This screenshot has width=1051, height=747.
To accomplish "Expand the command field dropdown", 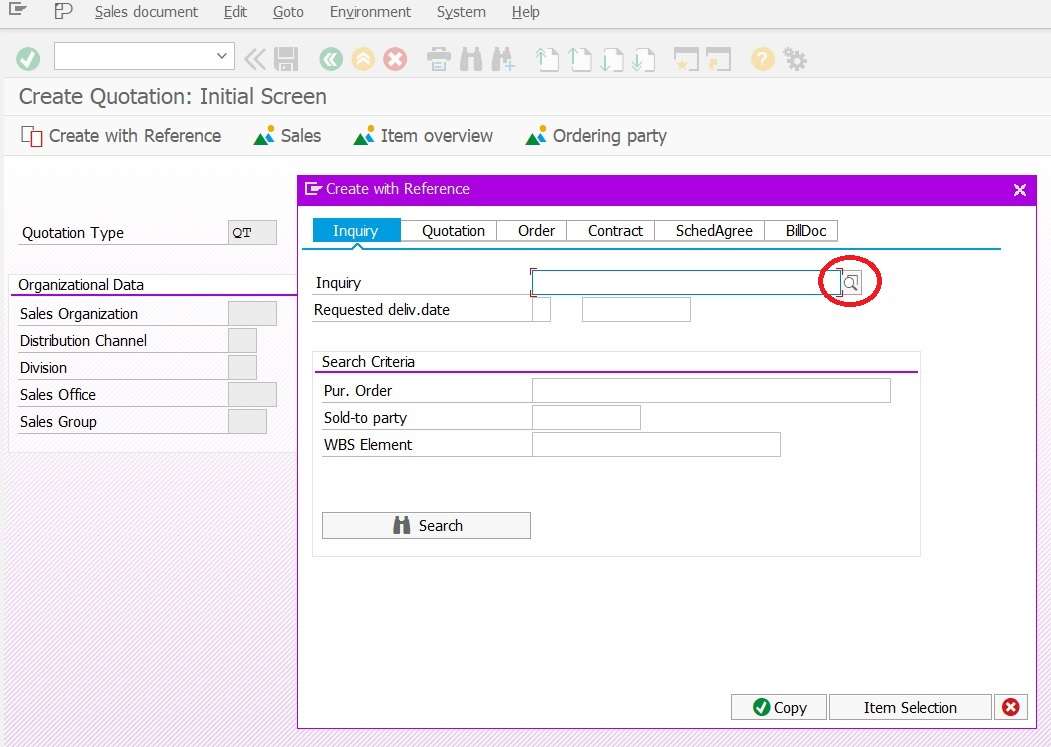I will pos(222,56).
